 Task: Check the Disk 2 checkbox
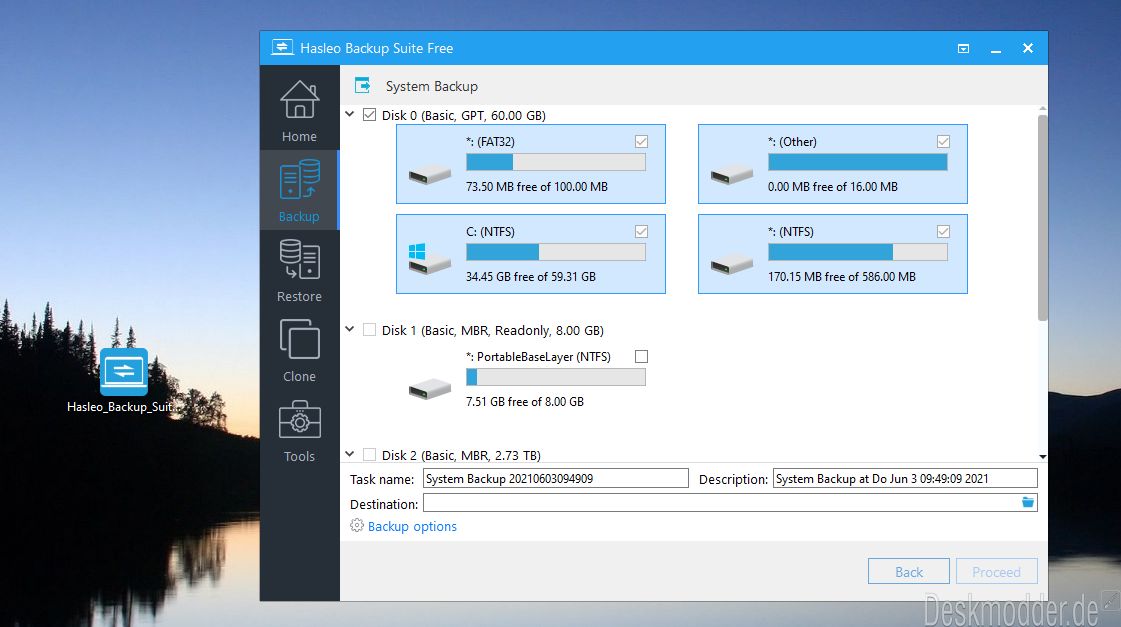(370, 454)
